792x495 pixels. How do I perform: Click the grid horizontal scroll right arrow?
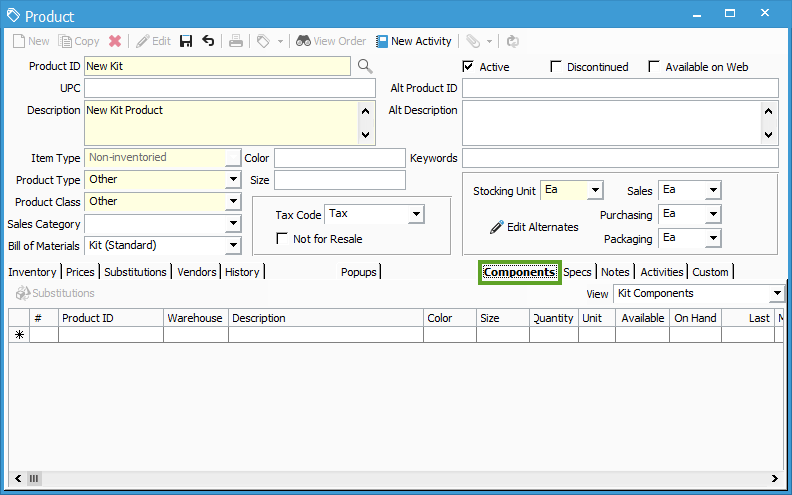pyautogui.click(x=774, y=478)
